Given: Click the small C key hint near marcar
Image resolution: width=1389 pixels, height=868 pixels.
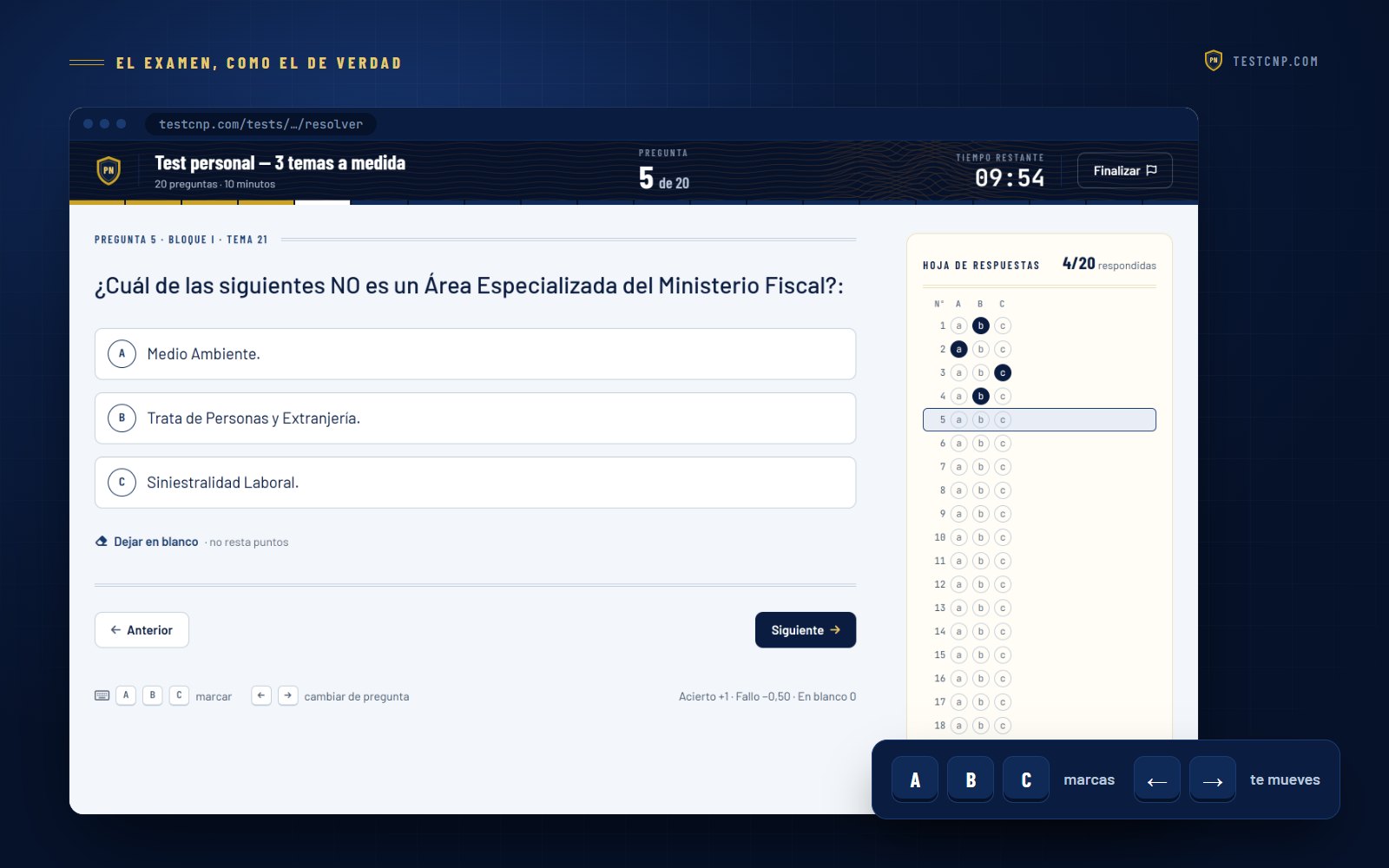Looking at the screenshot, I should pos(179,695).
